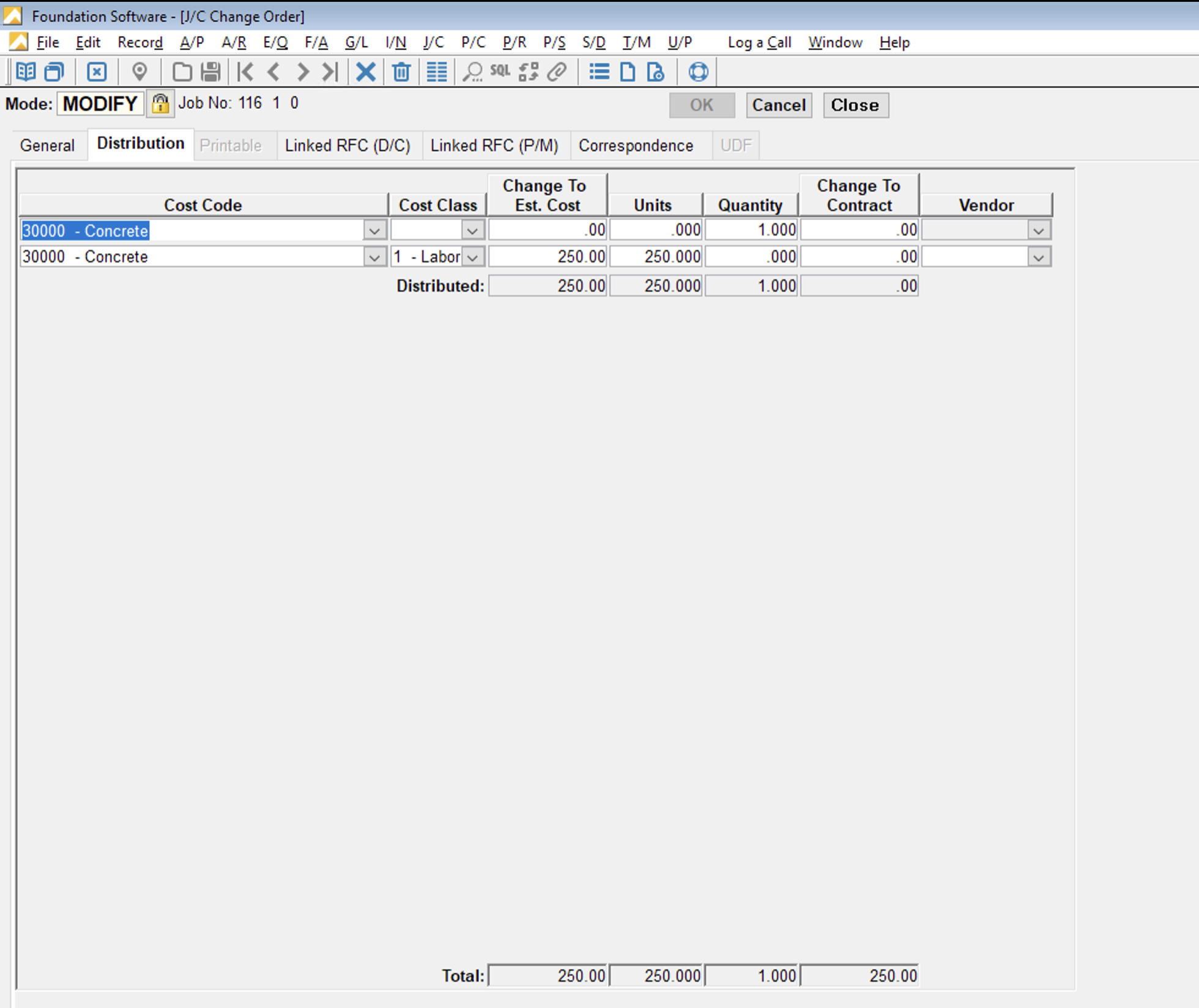The height and width of the screenshot is (1008, 1199).
Task: Click the Close button
Action: 855,105
